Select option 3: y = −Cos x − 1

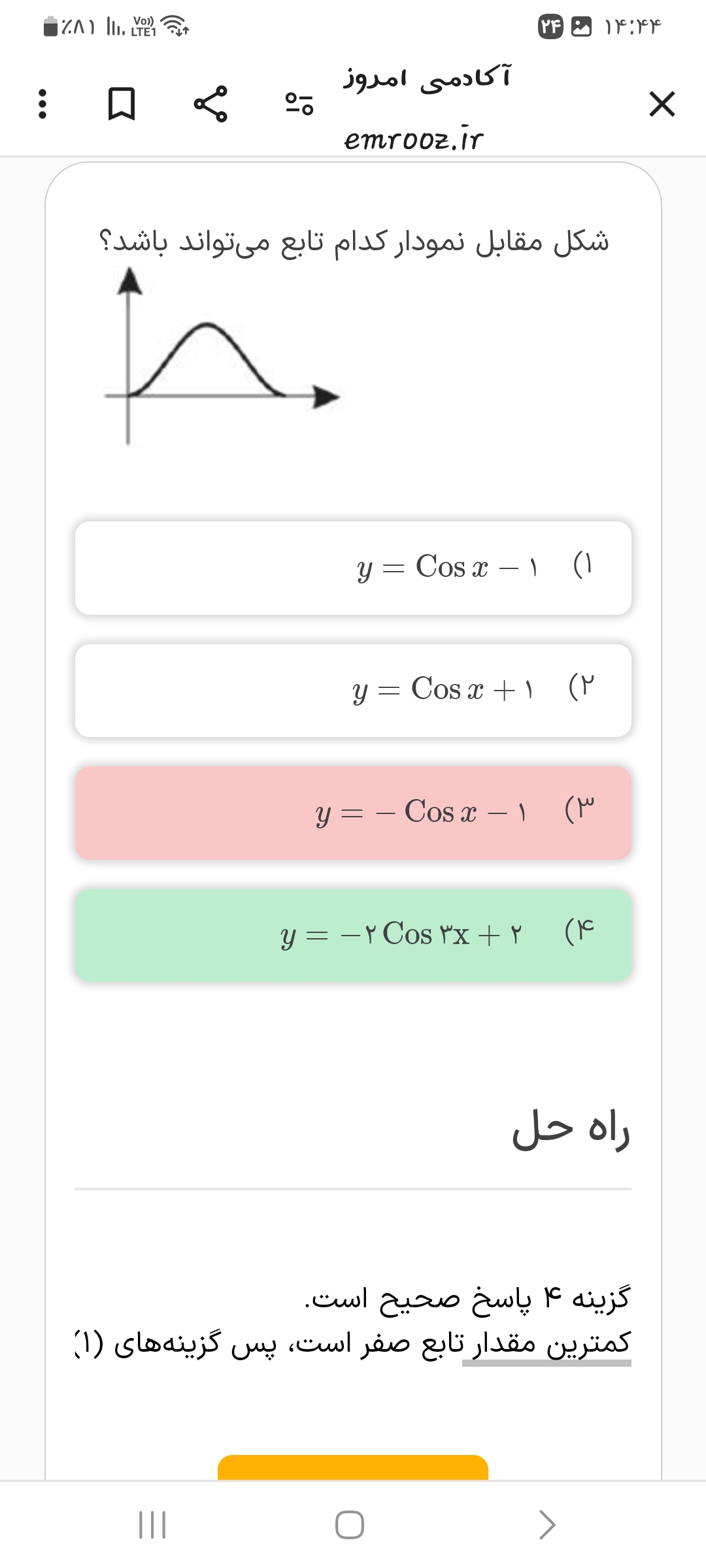point(353,813)
